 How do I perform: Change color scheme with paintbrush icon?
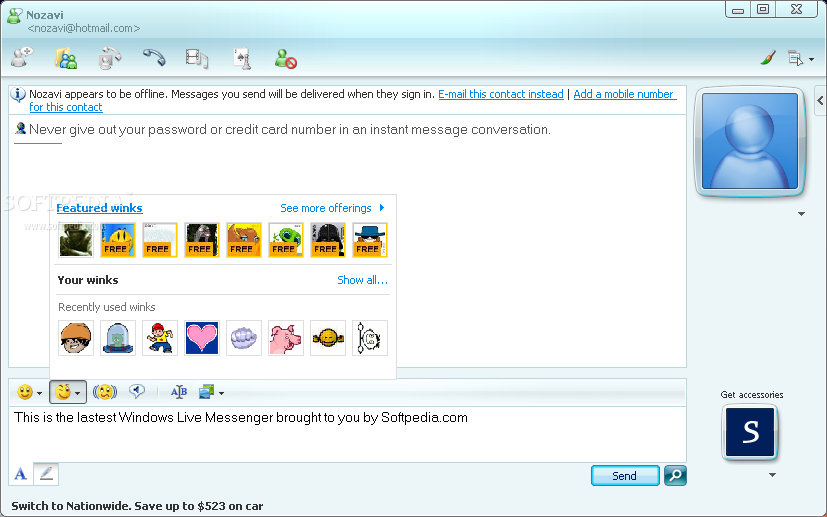pos(768,58)
